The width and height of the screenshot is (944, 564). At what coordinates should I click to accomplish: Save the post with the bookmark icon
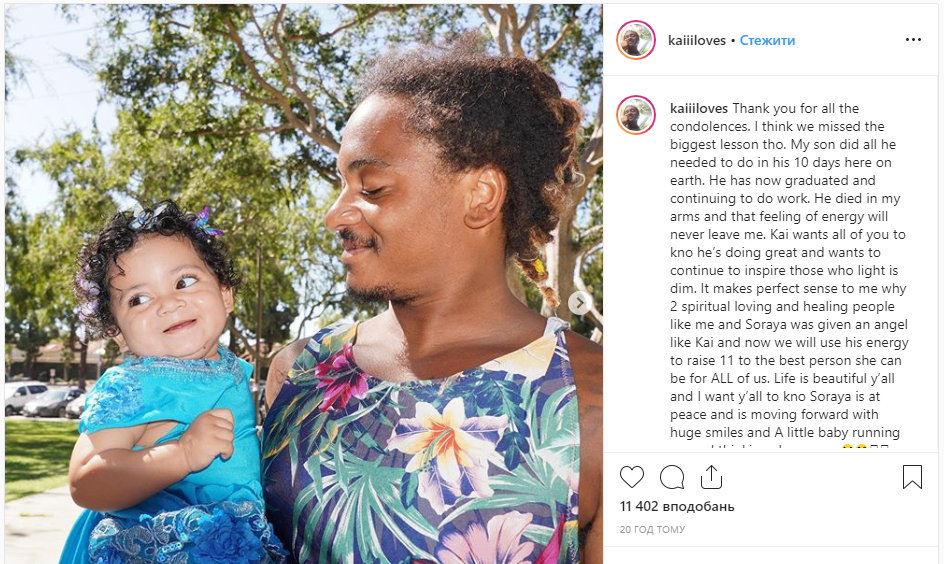[x=912, y=477]
